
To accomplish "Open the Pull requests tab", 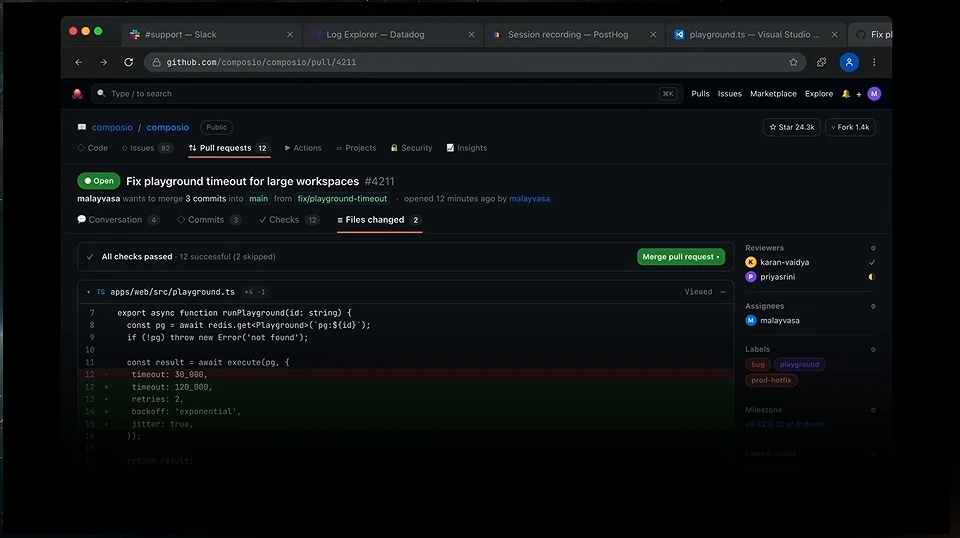I will [229, 148].
